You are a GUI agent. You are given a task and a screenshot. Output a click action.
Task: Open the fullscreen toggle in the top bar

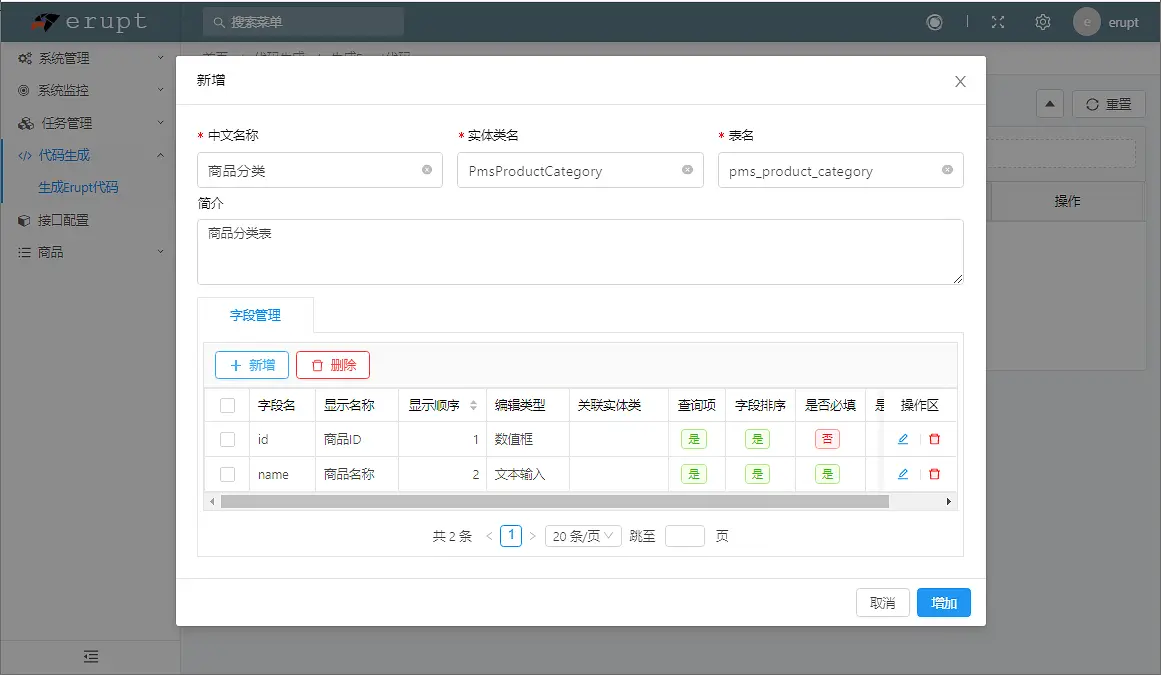pyautogui.click(x=997, y=21)
